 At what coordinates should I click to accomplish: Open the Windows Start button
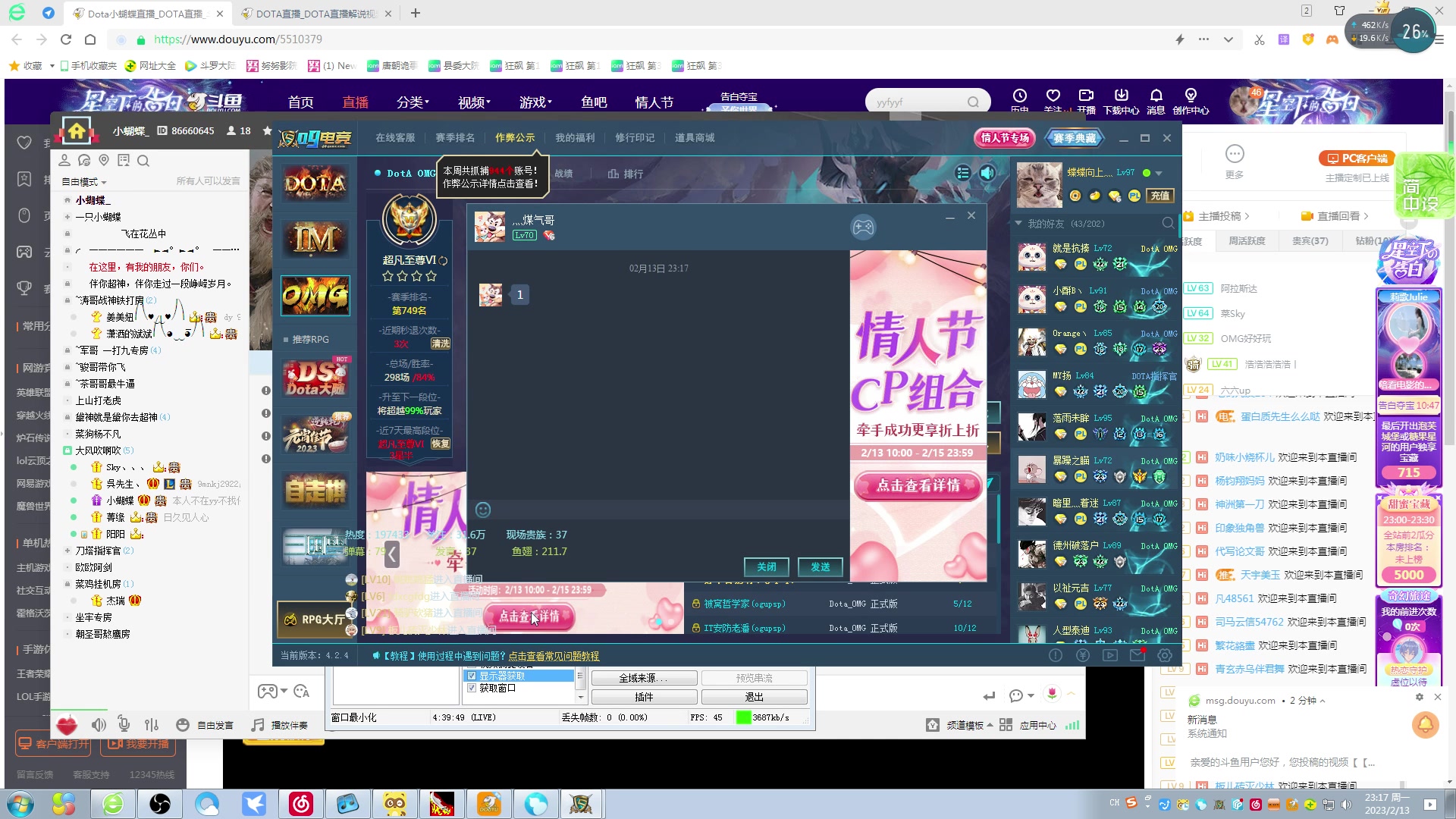(20, 803)
